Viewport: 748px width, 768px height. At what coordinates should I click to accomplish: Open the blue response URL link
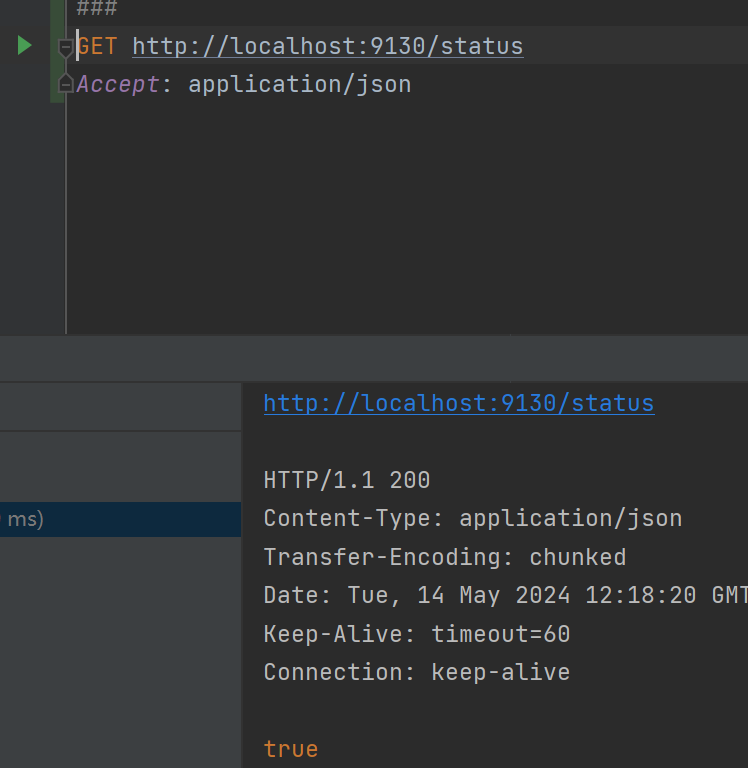[459, 404]
